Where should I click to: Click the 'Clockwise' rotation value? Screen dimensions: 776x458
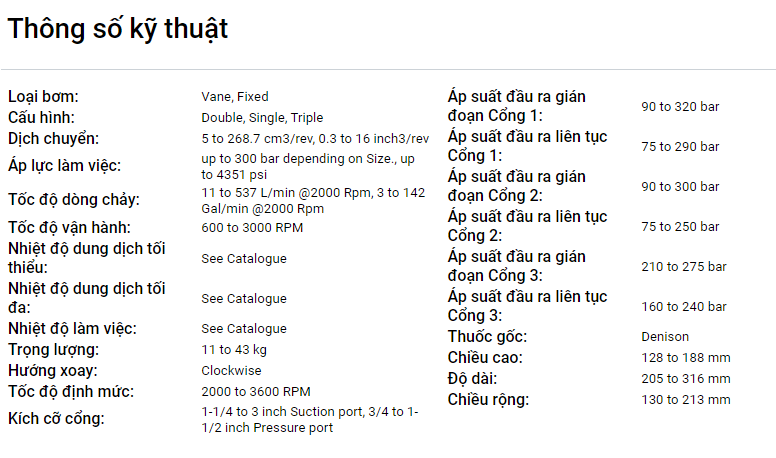point(231,371)
